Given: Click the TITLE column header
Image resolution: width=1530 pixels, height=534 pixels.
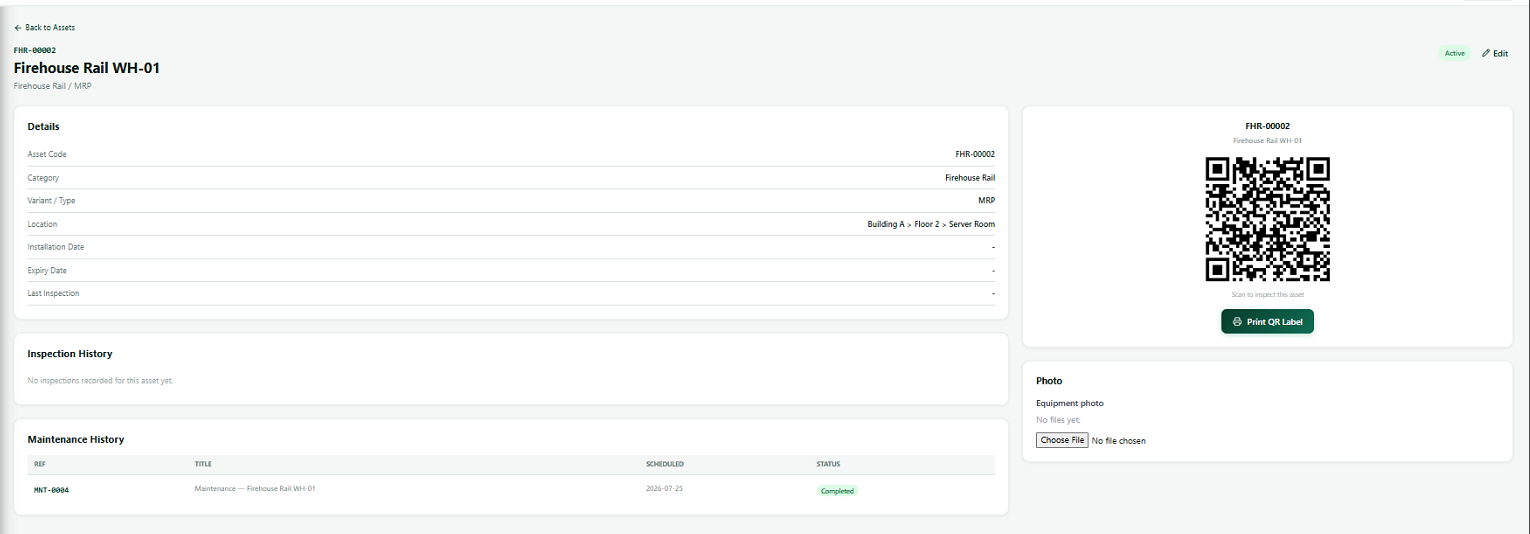Looking at the screenshot, I should point(203,464).
